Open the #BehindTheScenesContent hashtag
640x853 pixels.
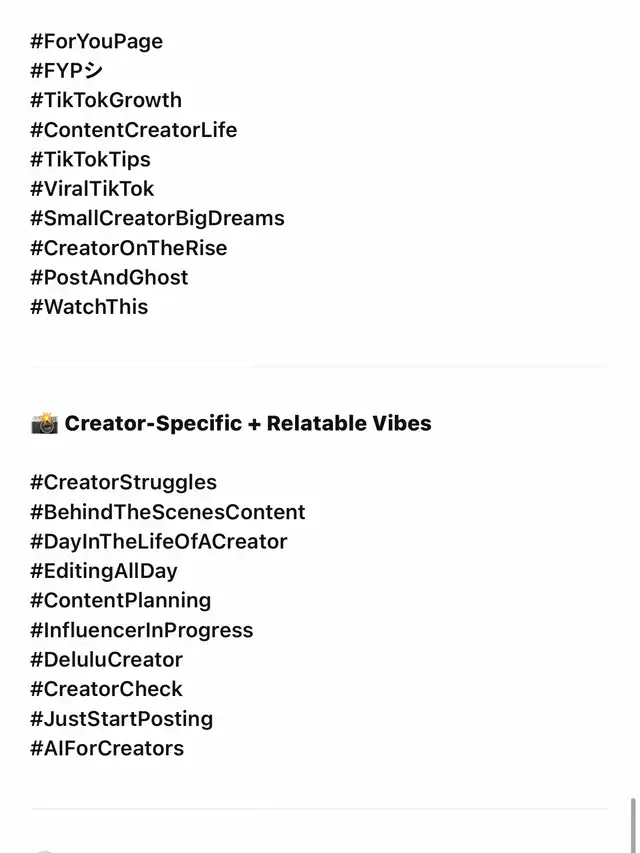(167, 512)
